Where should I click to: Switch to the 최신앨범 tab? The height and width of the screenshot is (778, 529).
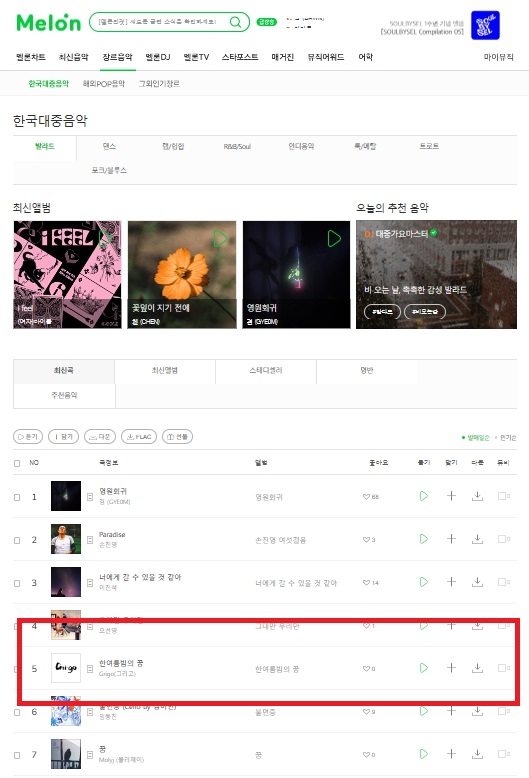click(x=165, y=371)
